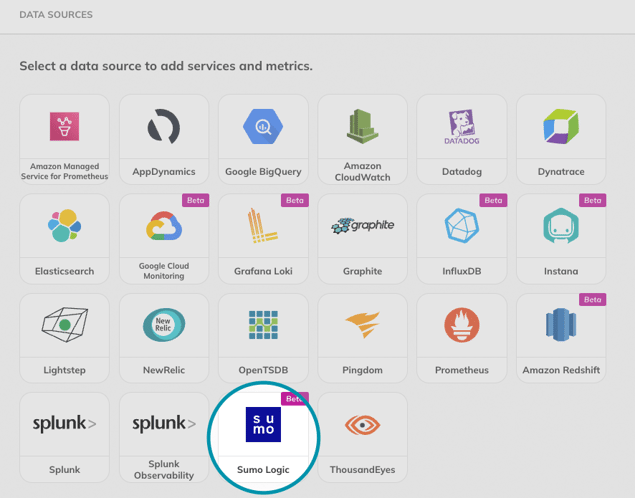Image resolution: width=635 pixels, height=498 pixels.
Task: Pick the Dynatrace cube logo
Action: point(561,127)
